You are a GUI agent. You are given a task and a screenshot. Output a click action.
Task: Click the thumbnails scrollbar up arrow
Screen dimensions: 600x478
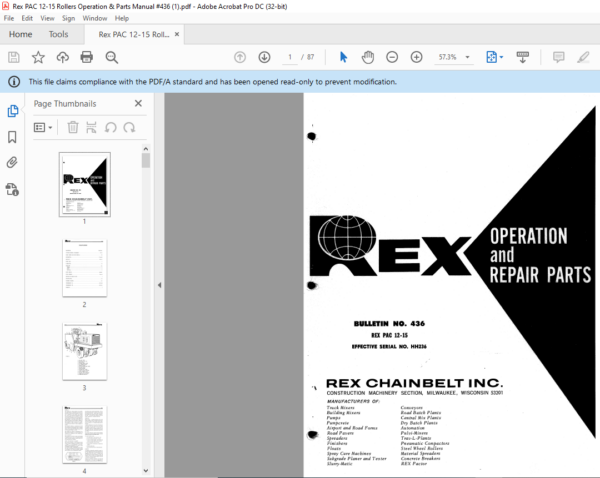146,148
